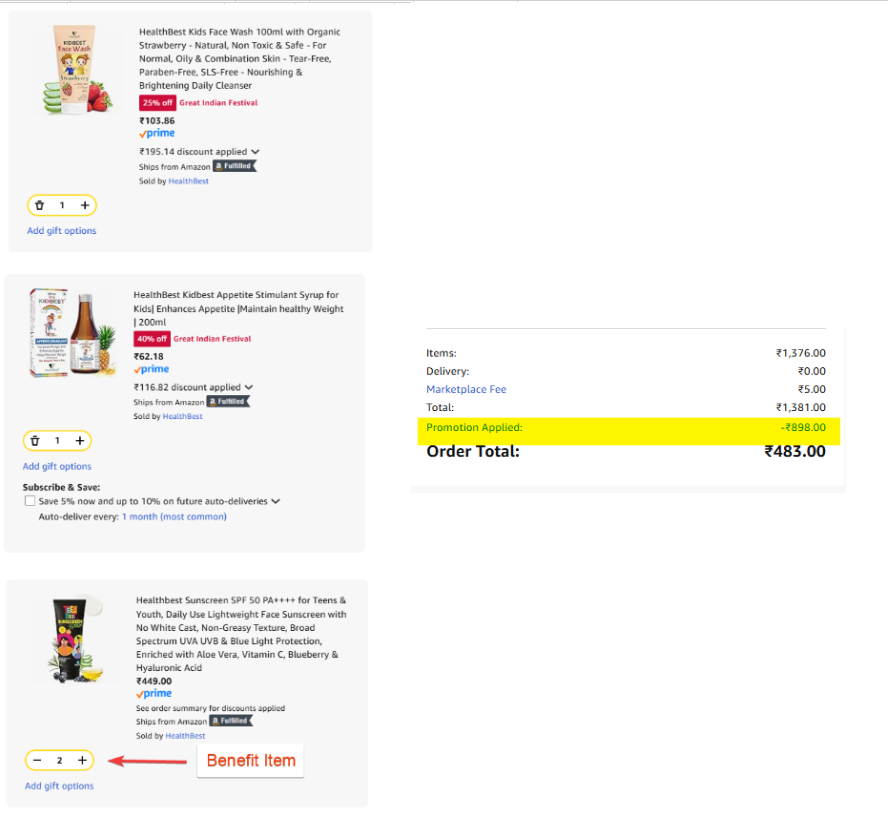The image size is (888, 829).
Task: Click the Sunscreen SPF 50 product image
Action: click(x=78, y=640)
